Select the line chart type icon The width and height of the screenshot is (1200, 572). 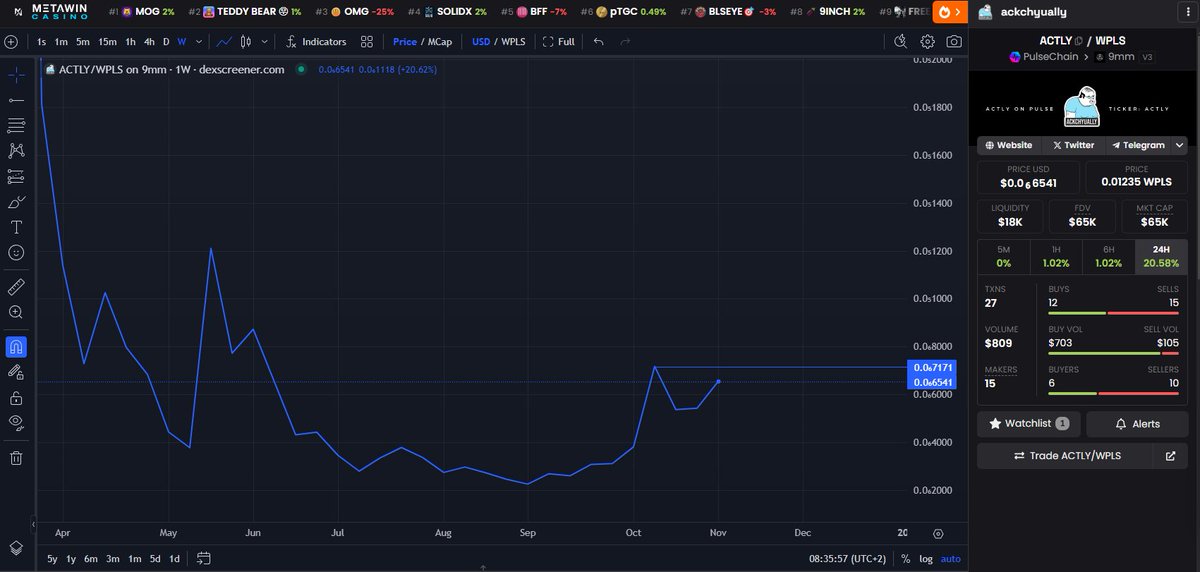225,42
